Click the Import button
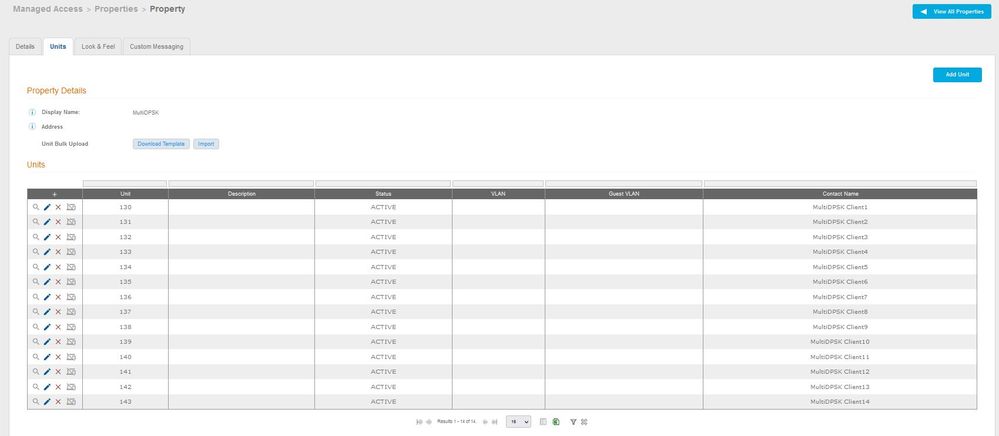The image size is (999, 436). [x=205, y=144]
